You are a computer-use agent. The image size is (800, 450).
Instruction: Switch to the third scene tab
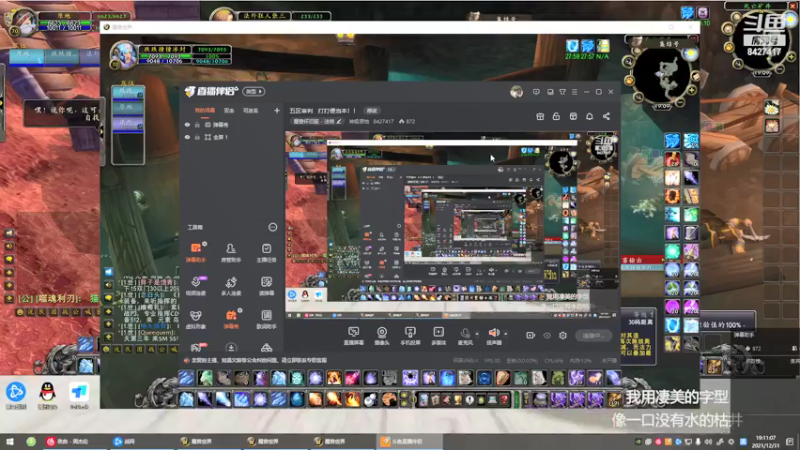[x=251, y=110]
